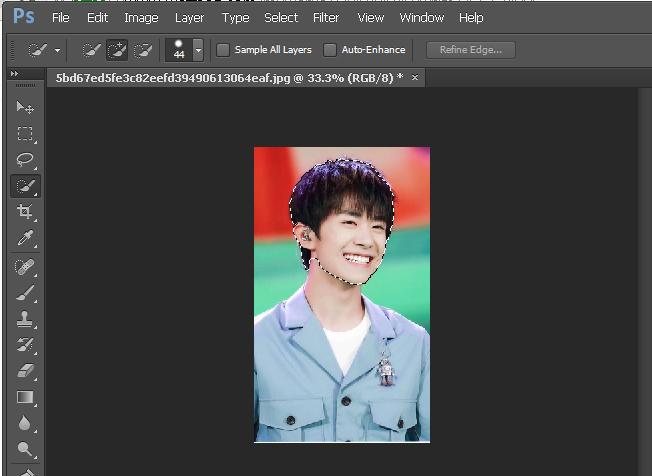This screenshot has width=652, height=476.
Task: Select the Gradient tool
Action: (25, 397)
